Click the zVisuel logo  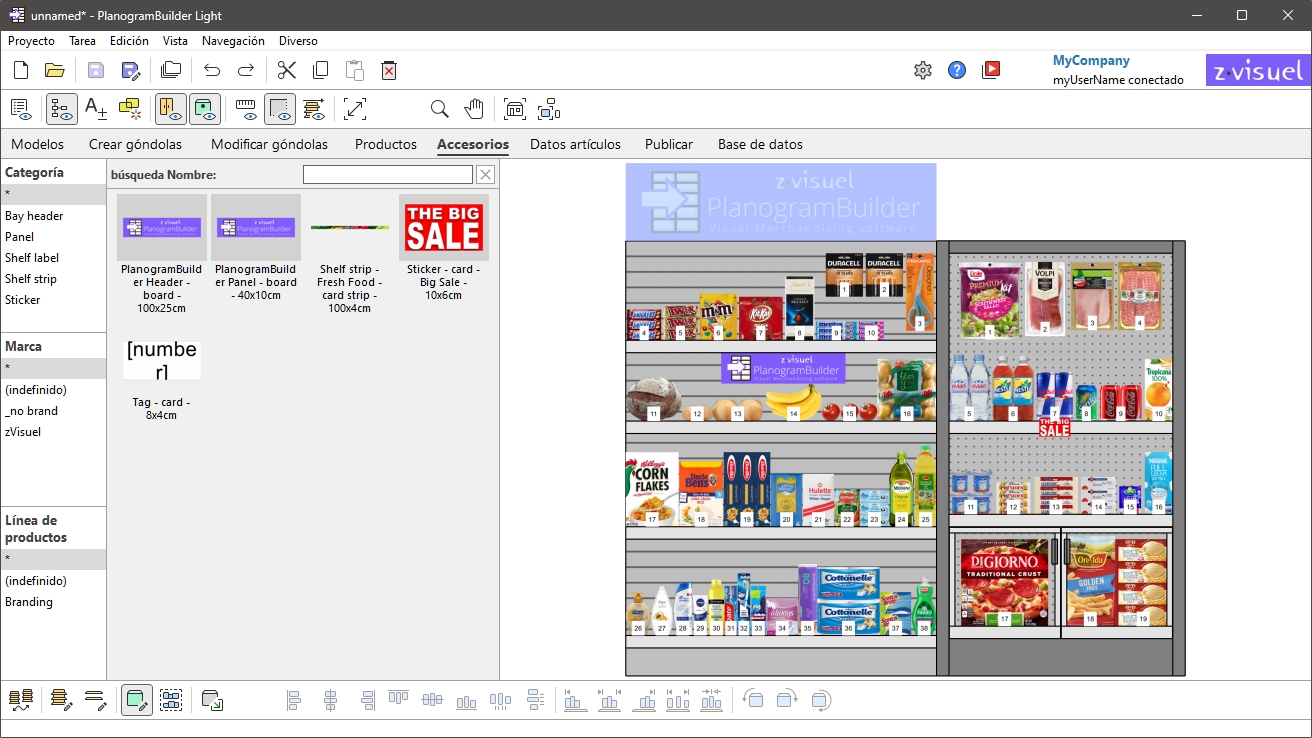1258,70
